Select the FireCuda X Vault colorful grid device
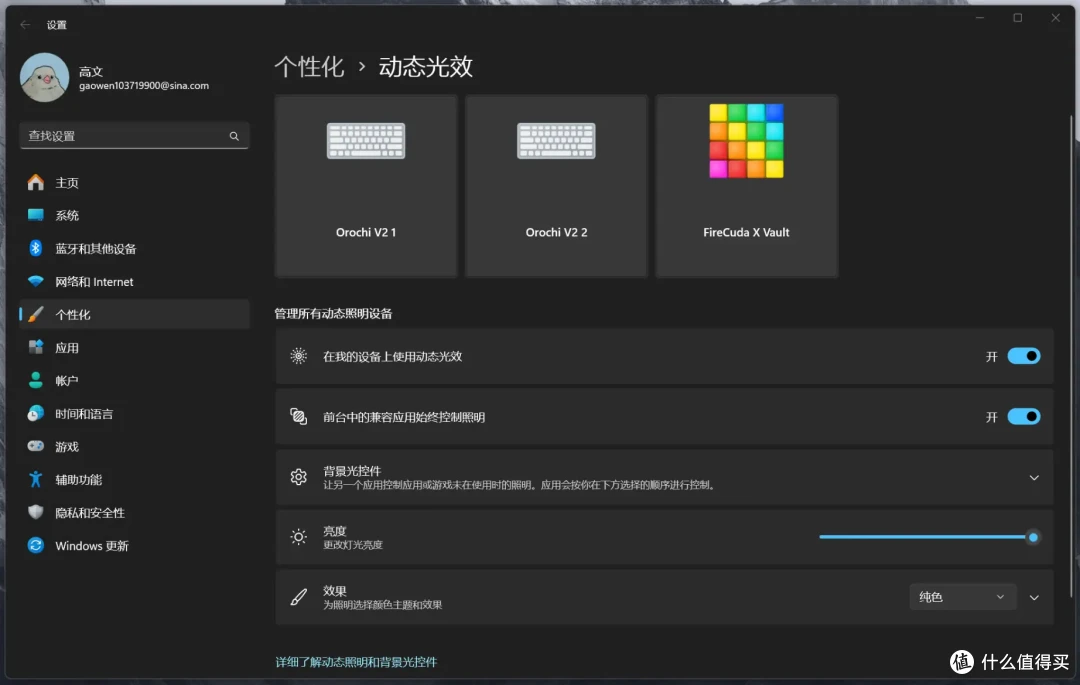 coord(747,186)
